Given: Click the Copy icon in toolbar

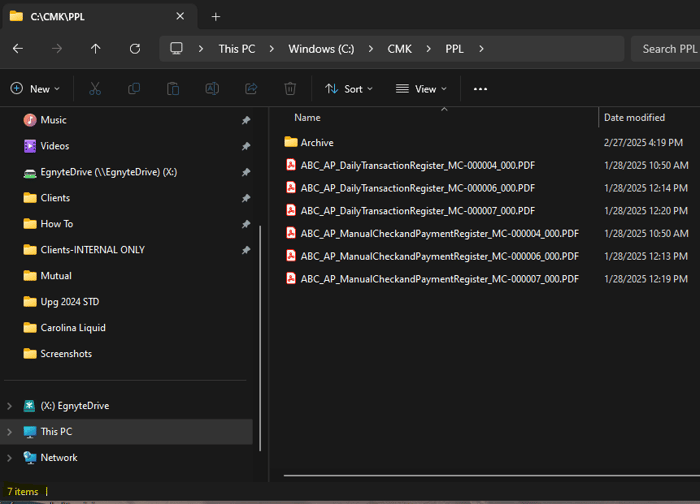Looking at the screenshot, I should pyautogui.click(x=134, y=89).
